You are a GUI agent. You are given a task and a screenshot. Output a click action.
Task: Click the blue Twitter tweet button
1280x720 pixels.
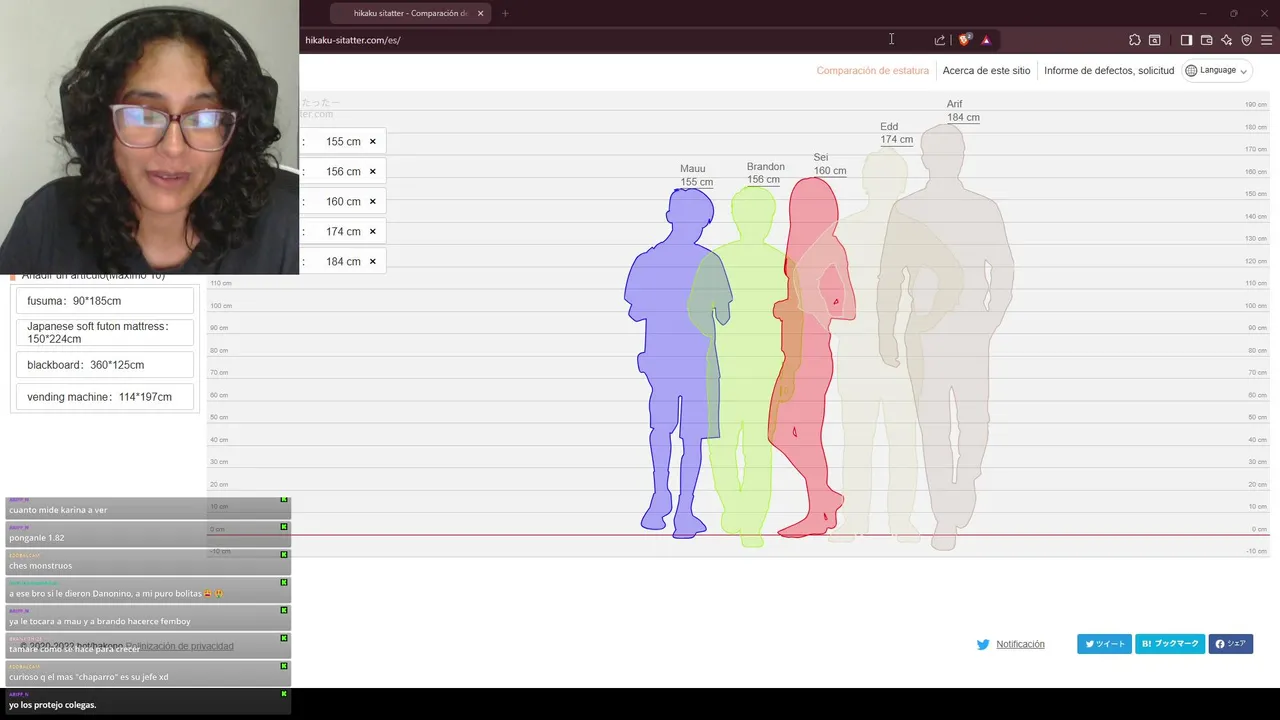pyautogui.click(x=1104, y=644)
